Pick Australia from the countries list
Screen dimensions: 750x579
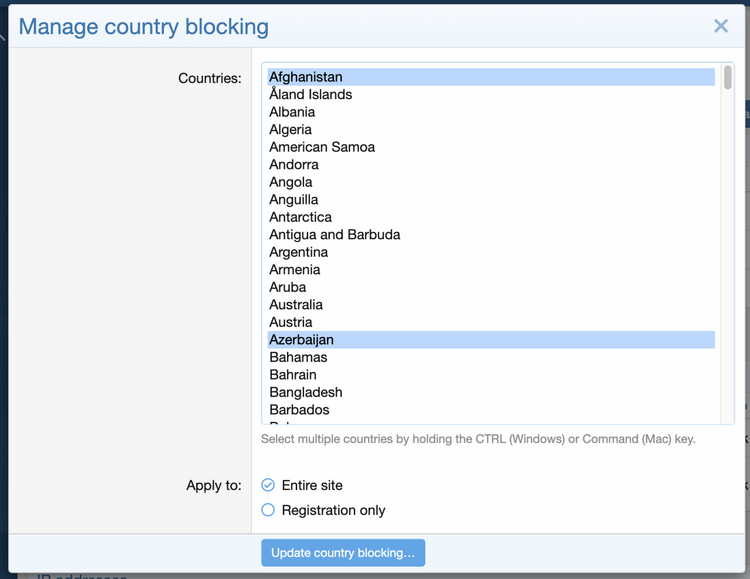(296, 305)
